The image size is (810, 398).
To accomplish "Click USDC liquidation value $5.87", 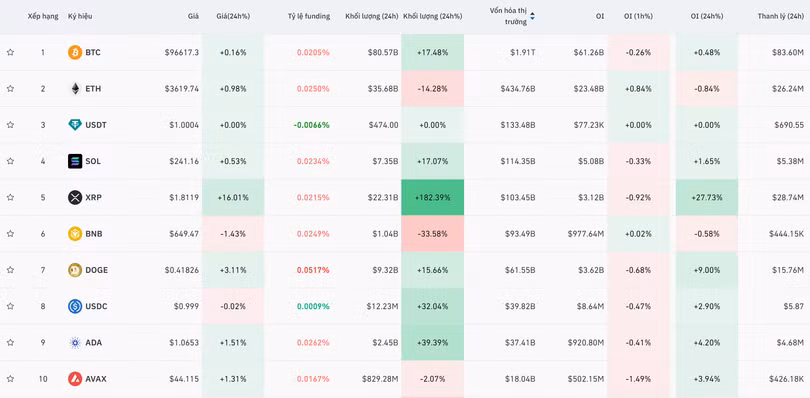I will (x=793, y=306).
